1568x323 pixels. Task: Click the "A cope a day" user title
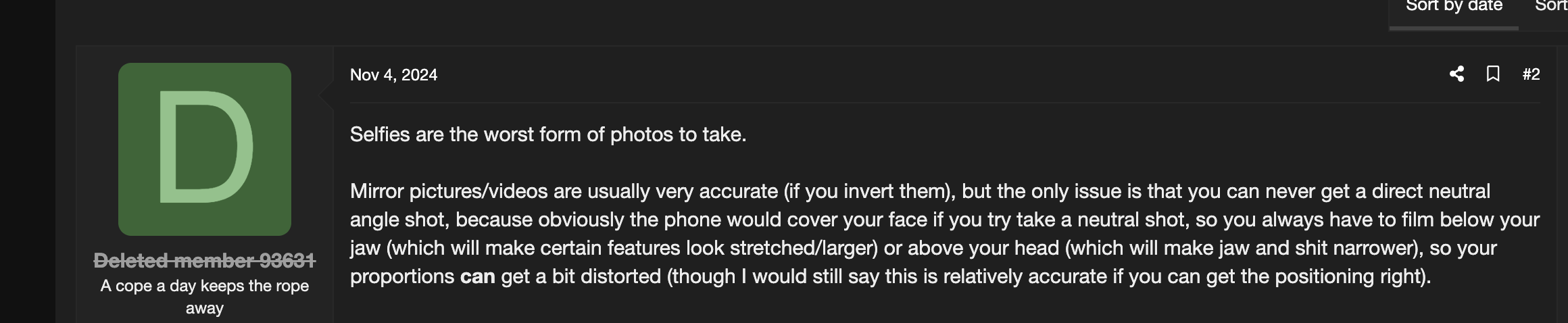click(205, 286)
